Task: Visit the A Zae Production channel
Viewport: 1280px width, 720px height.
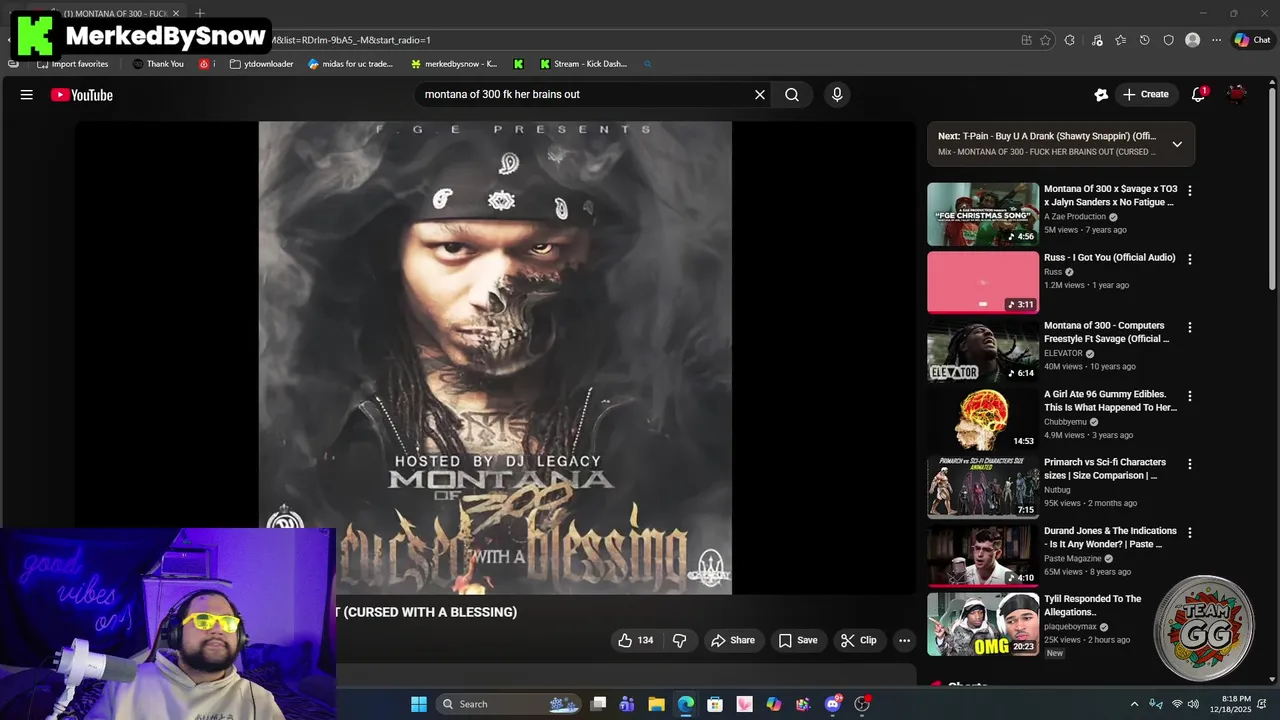Action: pos(1075,217)
